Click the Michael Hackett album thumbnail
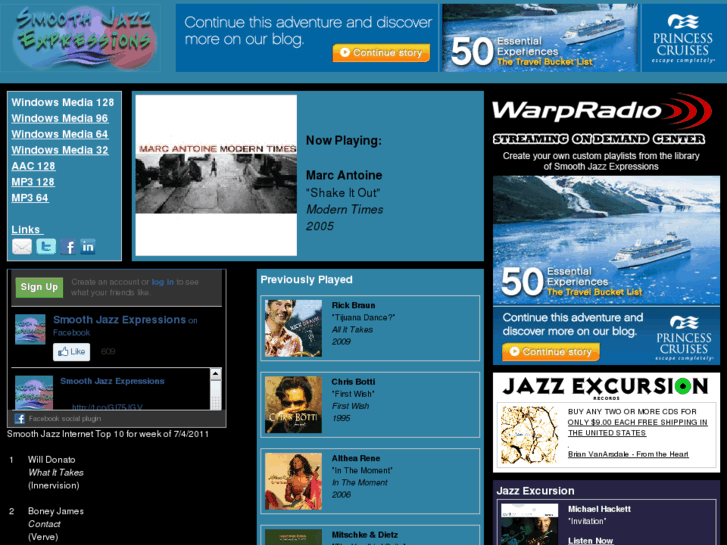Image resolution: width=727 pixels, height=545 pixels. (529, 524)
